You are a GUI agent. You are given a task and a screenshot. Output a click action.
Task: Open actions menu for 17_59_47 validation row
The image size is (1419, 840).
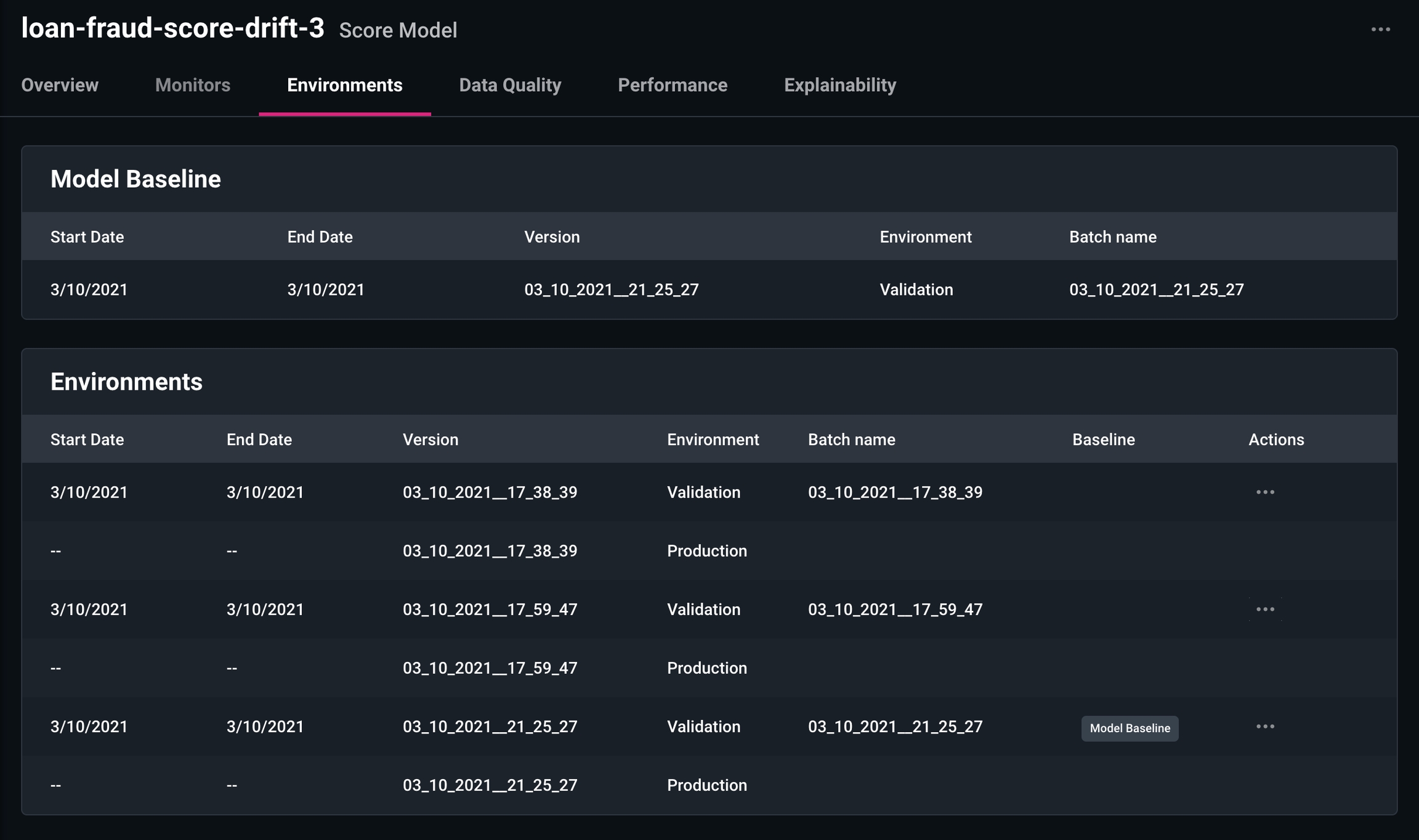[1265, 609]
